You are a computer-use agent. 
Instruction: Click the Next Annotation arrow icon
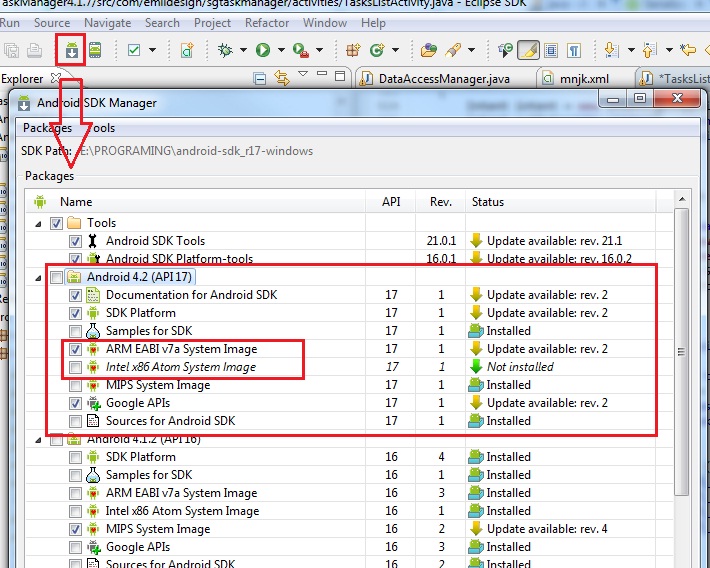pos(611,50)
